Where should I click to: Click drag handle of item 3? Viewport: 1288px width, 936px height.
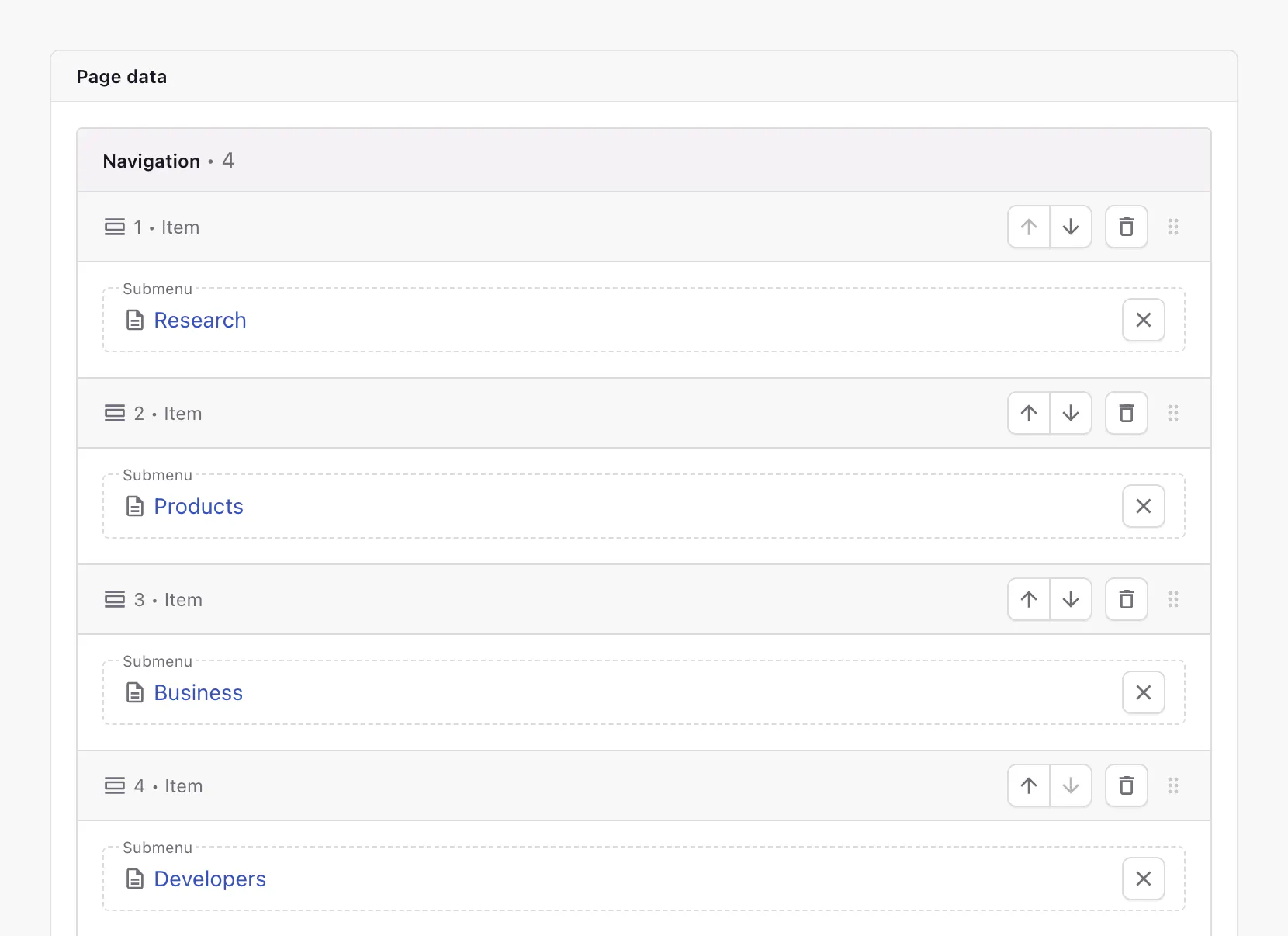1173,599
